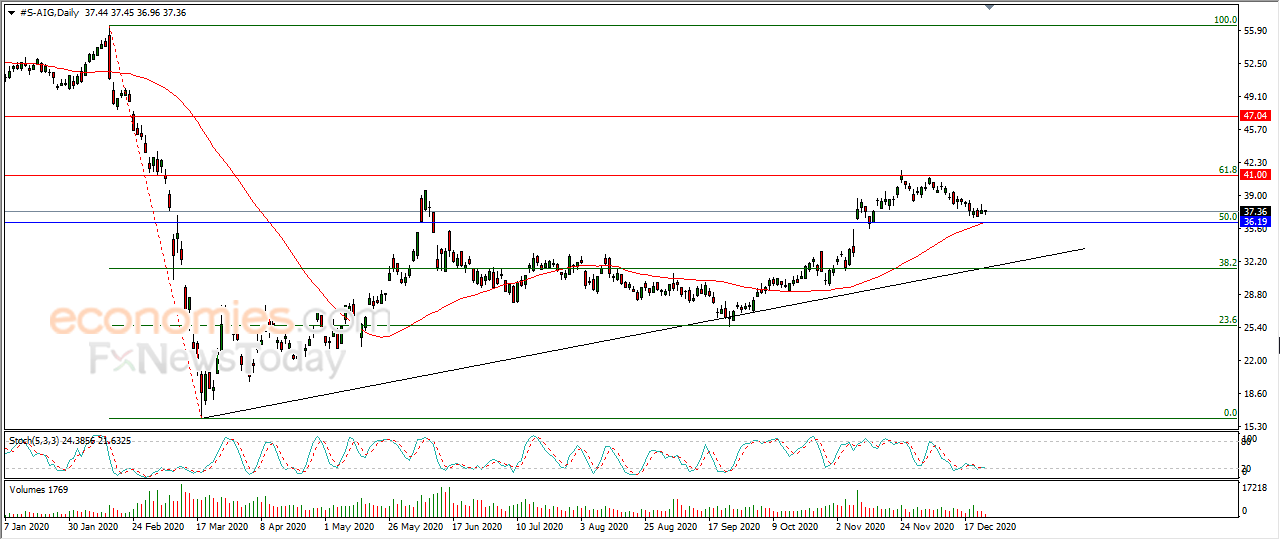
Task: Click the Fibonacci 100.0 level label
Action: click(x=1225, y=20)
